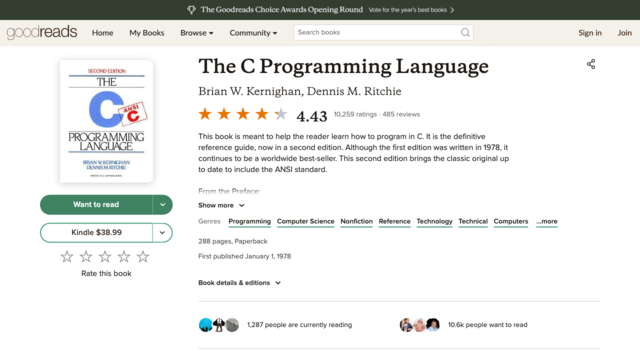
Task: Open the Kindle $38.99 purchase options dropdown
Action: (x=162, y=233)
